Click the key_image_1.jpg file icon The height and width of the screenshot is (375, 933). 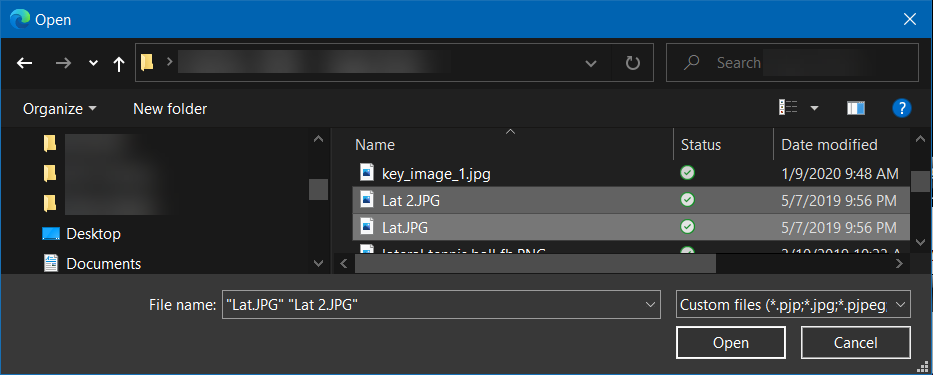(367, 173)
